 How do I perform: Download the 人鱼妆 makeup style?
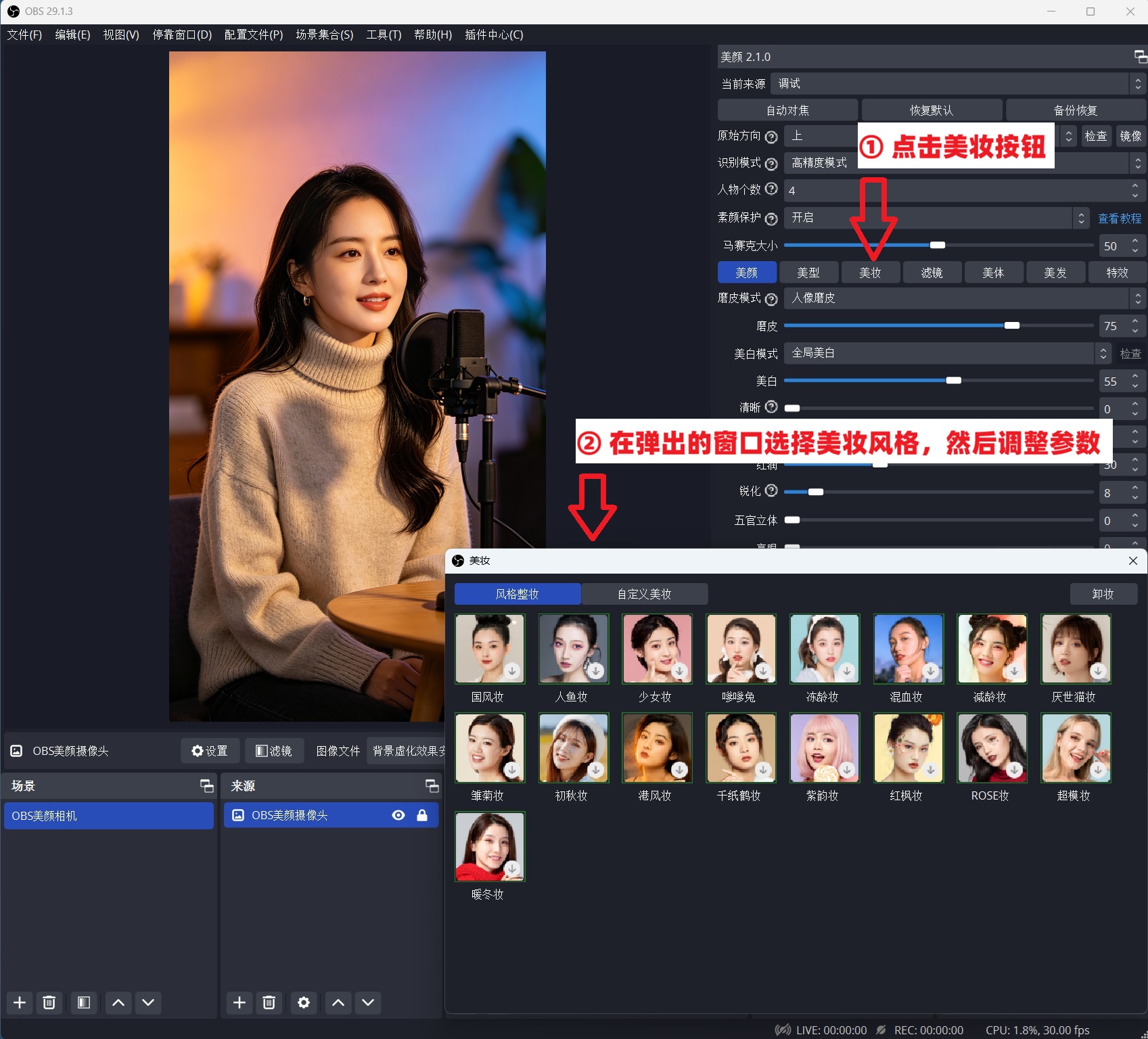[595, 671]
